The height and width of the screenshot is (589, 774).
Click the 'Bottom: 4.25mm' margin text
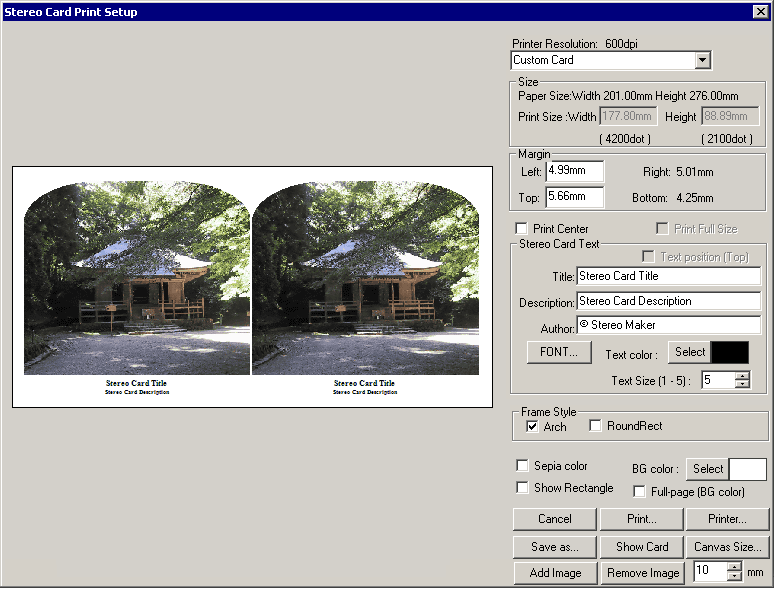pos(672,198)
